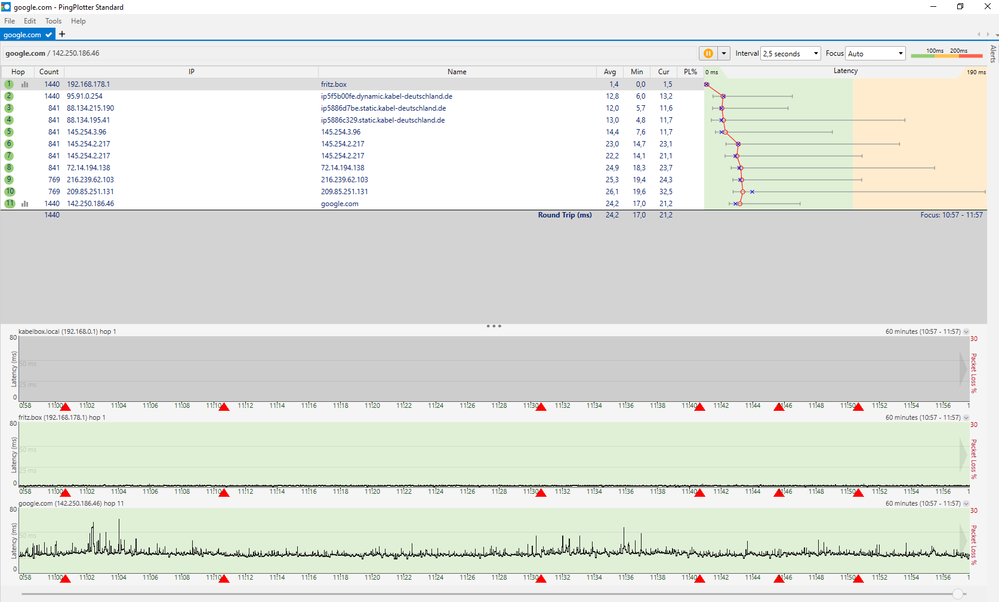Screen dimensions: 999x602
Task: Click the green hop 10 number badge
Action: 9,191
